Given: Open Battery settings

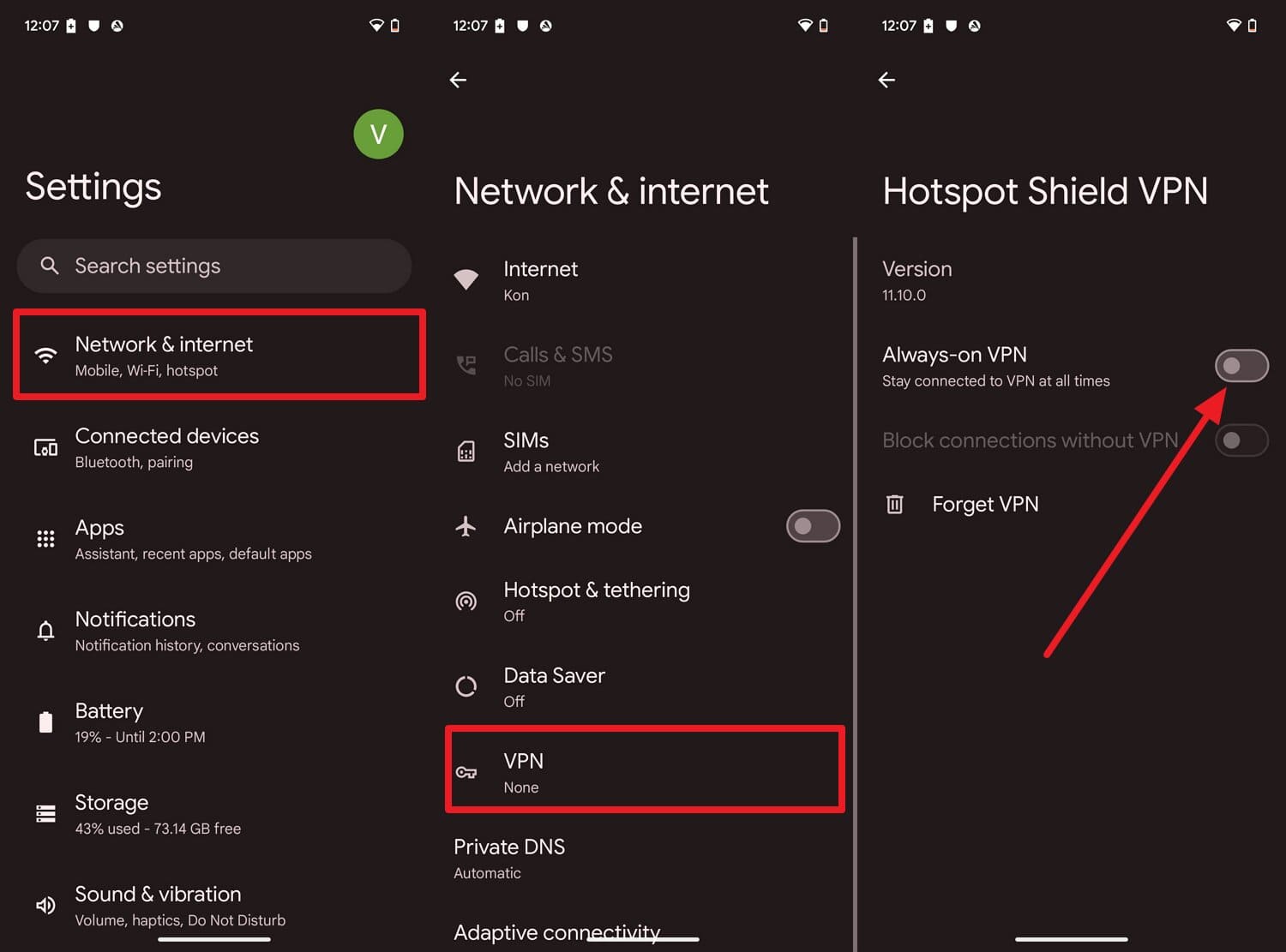Looking at the screenshot, I should point(214,722).
